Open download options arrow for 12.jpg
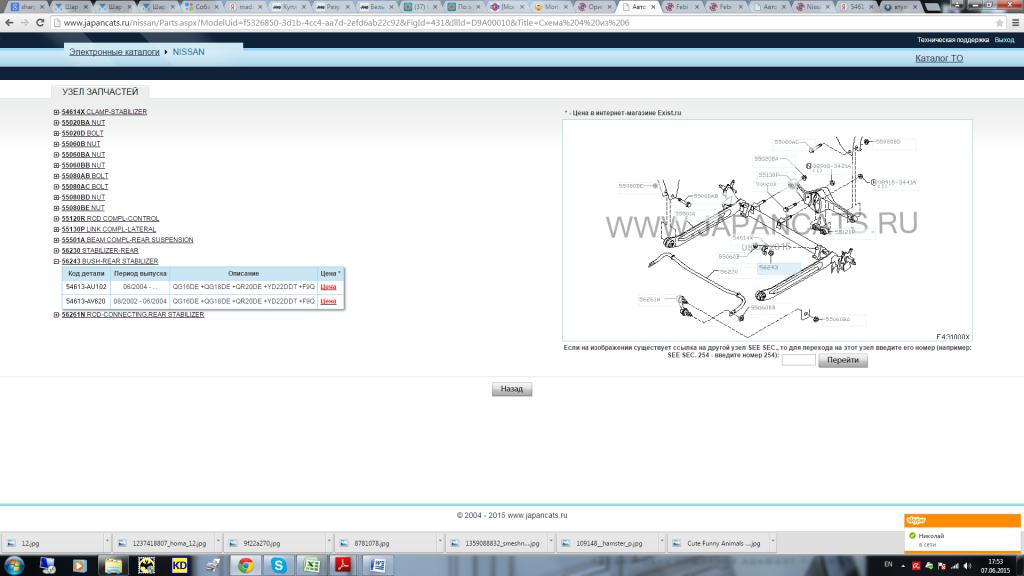 point(107,542)
